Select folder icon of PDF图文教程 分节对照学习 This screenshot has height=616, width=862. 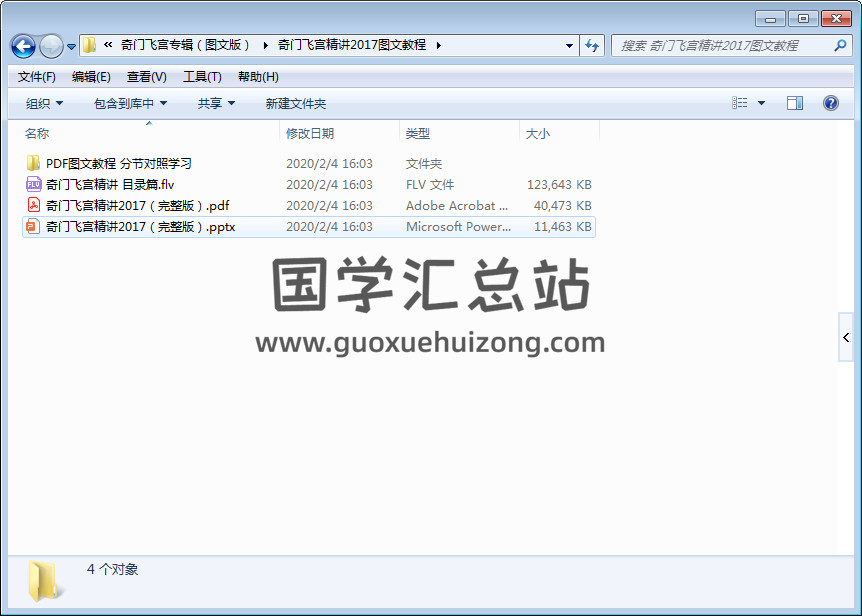pos(33,163)
